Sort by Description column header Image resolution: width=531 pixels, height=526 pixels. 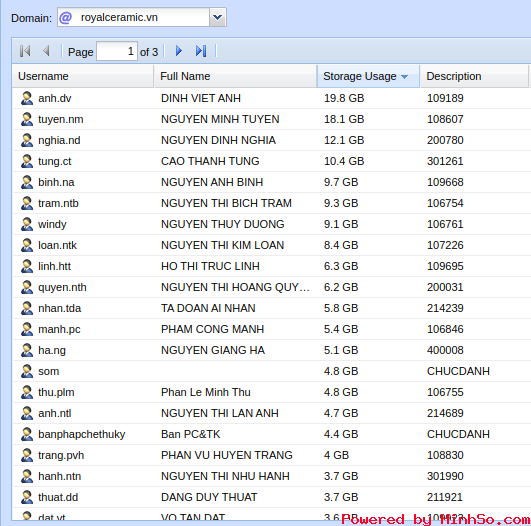(x=474, y=77)
